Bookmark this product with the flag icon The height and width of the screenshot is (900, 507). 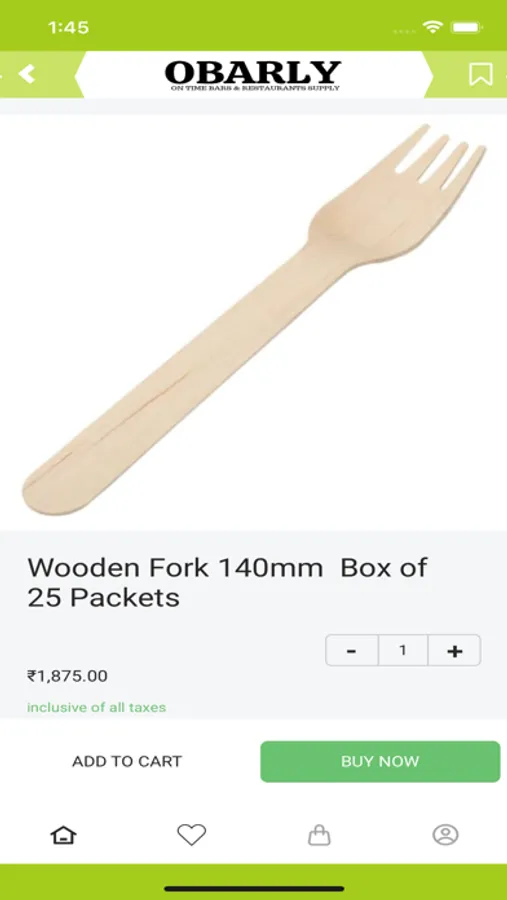(x=481, y=74)
